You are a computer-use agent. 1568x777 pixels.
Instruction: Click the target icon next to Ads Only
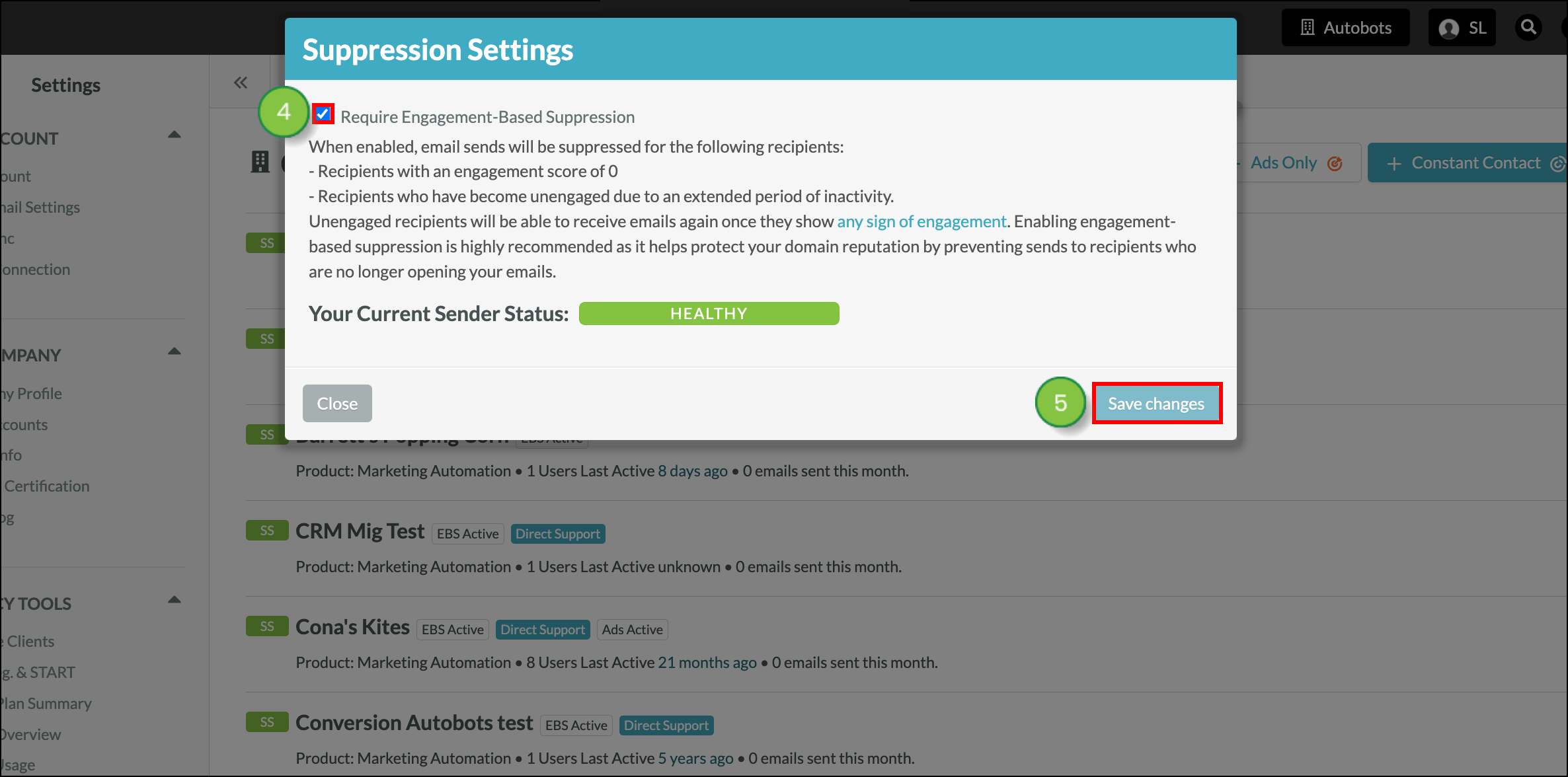pyautogui.click(x=1335, y=163)
